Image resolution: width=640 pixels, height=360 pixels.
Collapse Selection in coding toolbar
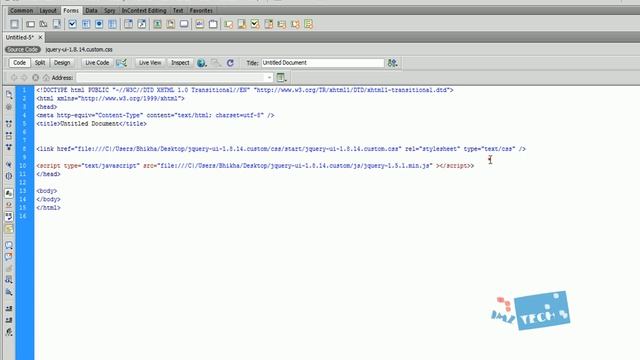point(9,136)
